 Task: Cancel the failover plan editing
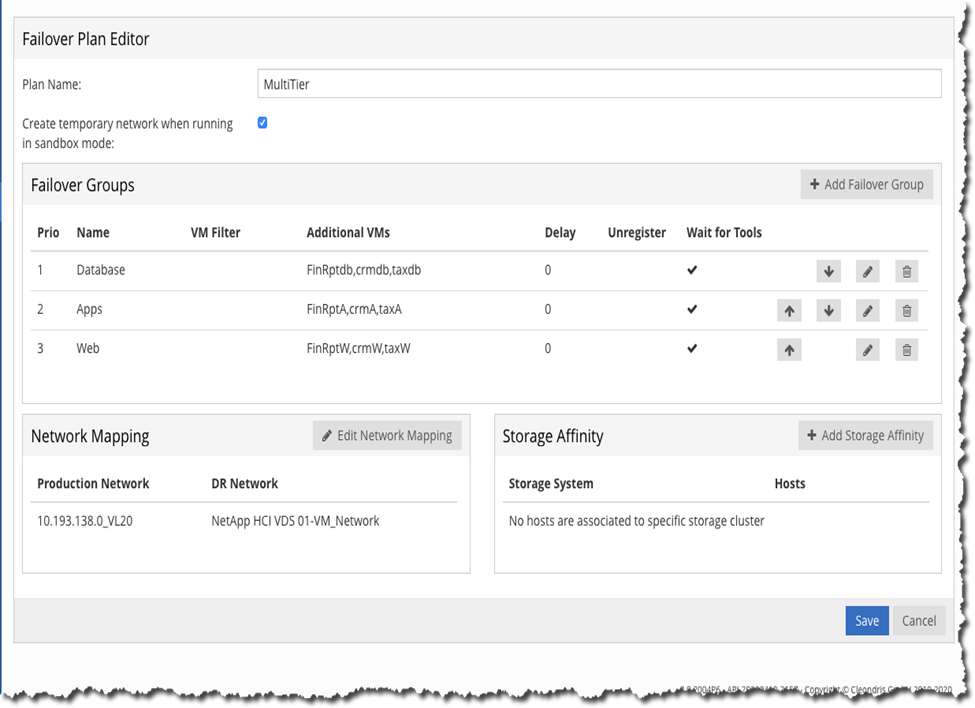coord(918,621)
